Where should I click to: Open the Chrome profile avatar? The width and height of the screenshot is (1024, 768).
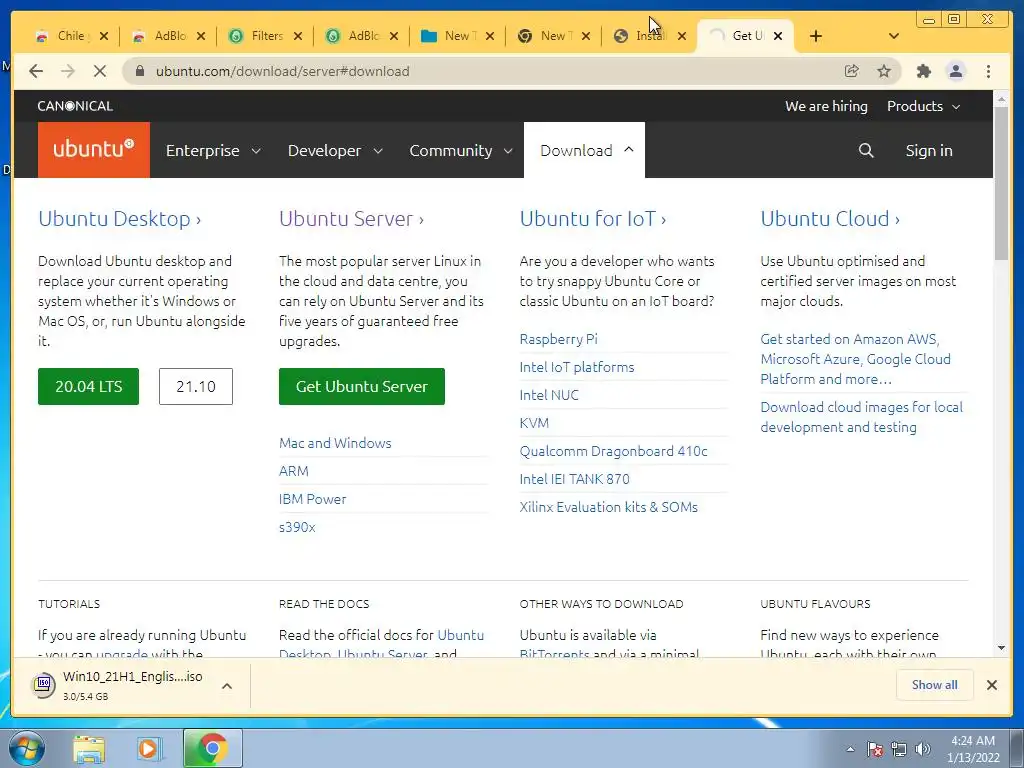coord(955,71)
